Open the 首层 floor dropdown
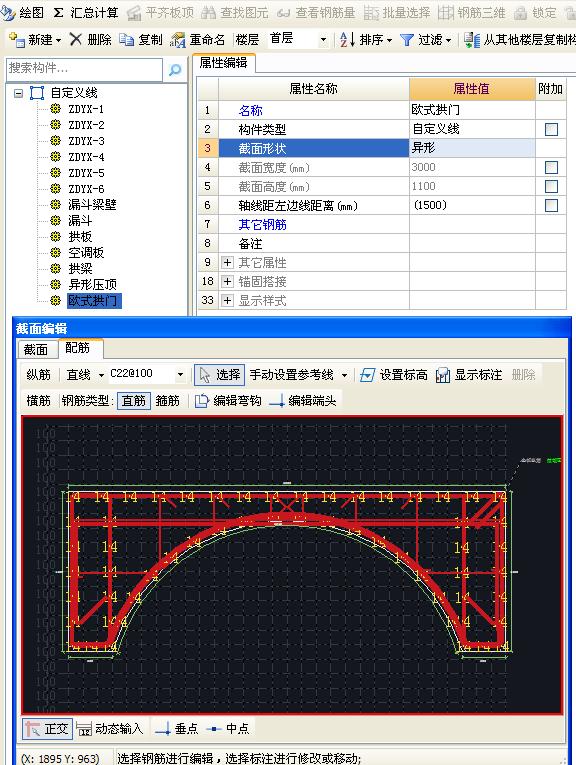 pos(323,40)
